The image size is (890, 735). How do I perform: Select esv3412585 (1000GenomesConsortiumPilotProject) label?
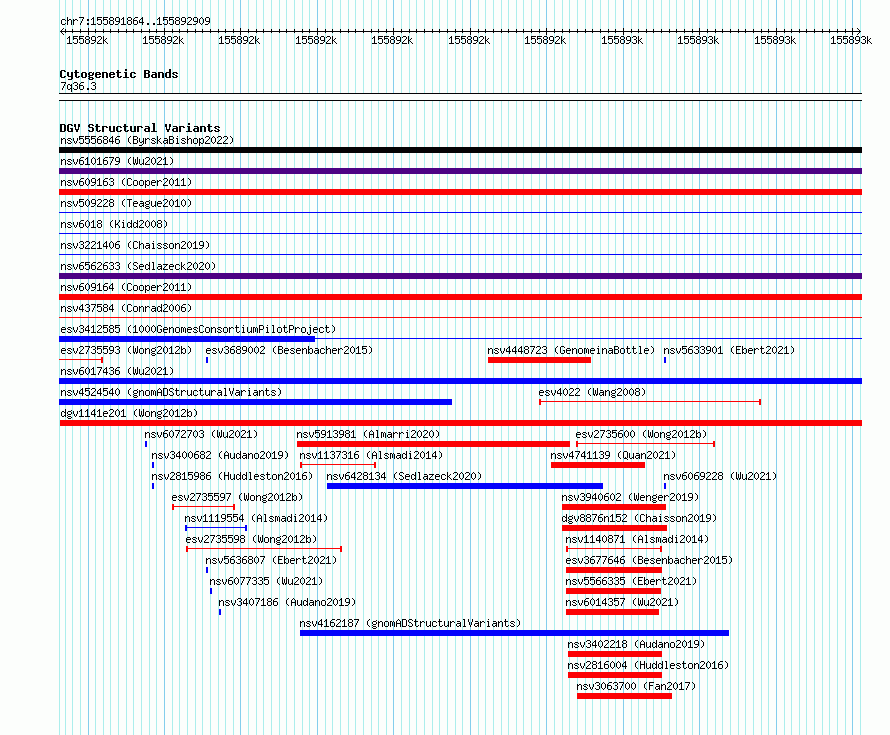pos(198,329)
